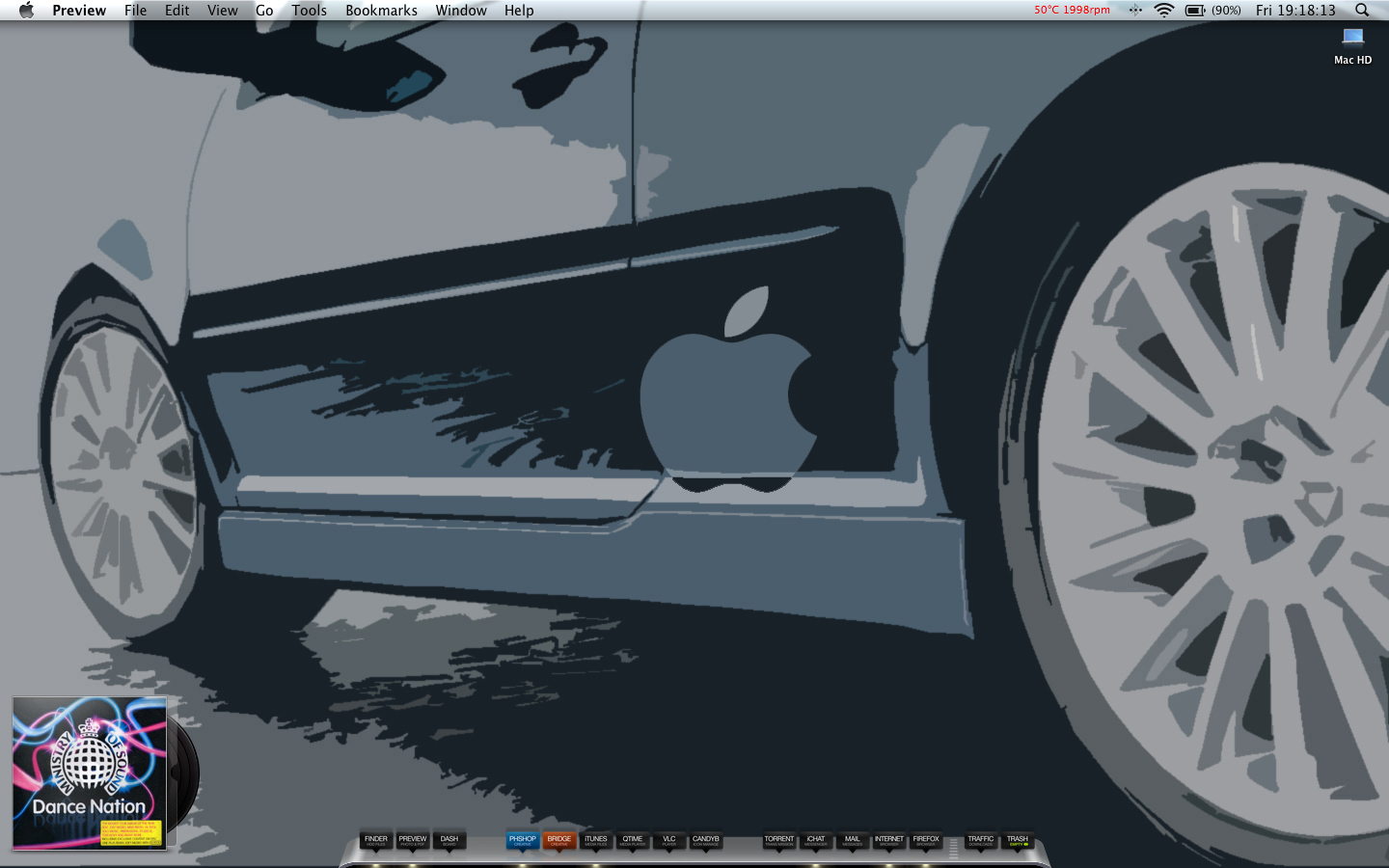The image size is (1389, 868).
Task: Open Firefox from the dock
Action: (x=926, y=841)
